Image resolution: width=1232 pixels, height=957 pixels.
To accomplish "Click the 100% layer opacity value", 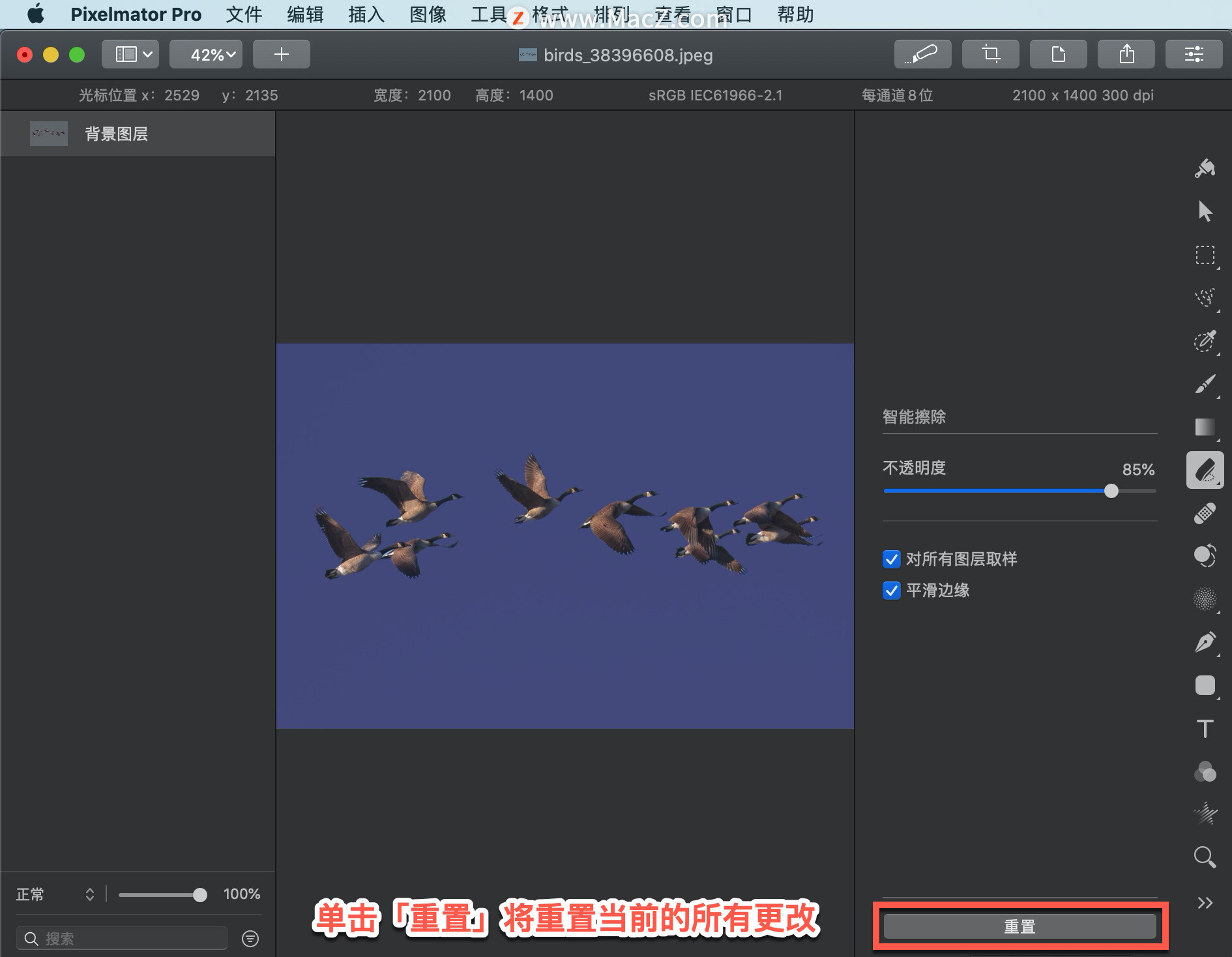I will pos(242,894).
